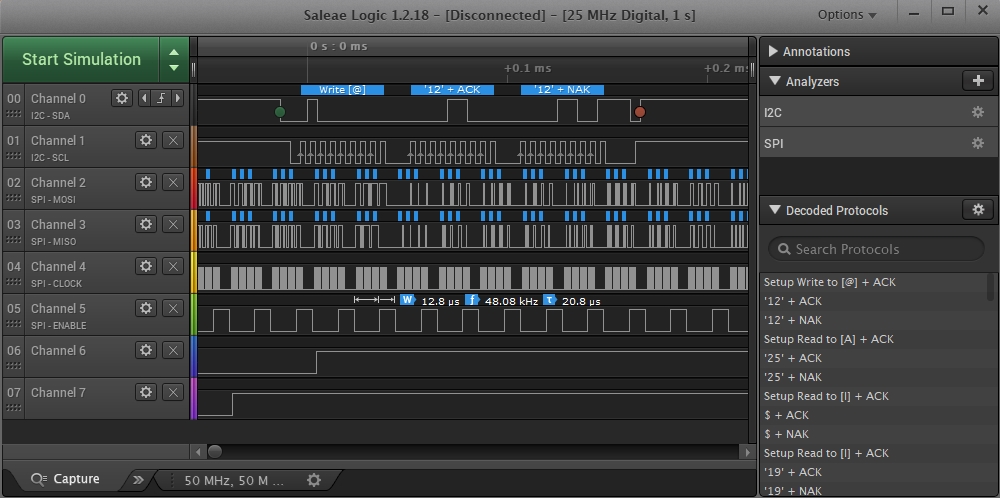Click the width measurement W icon
The image size is (1000, 498).
tap(408, 300)
